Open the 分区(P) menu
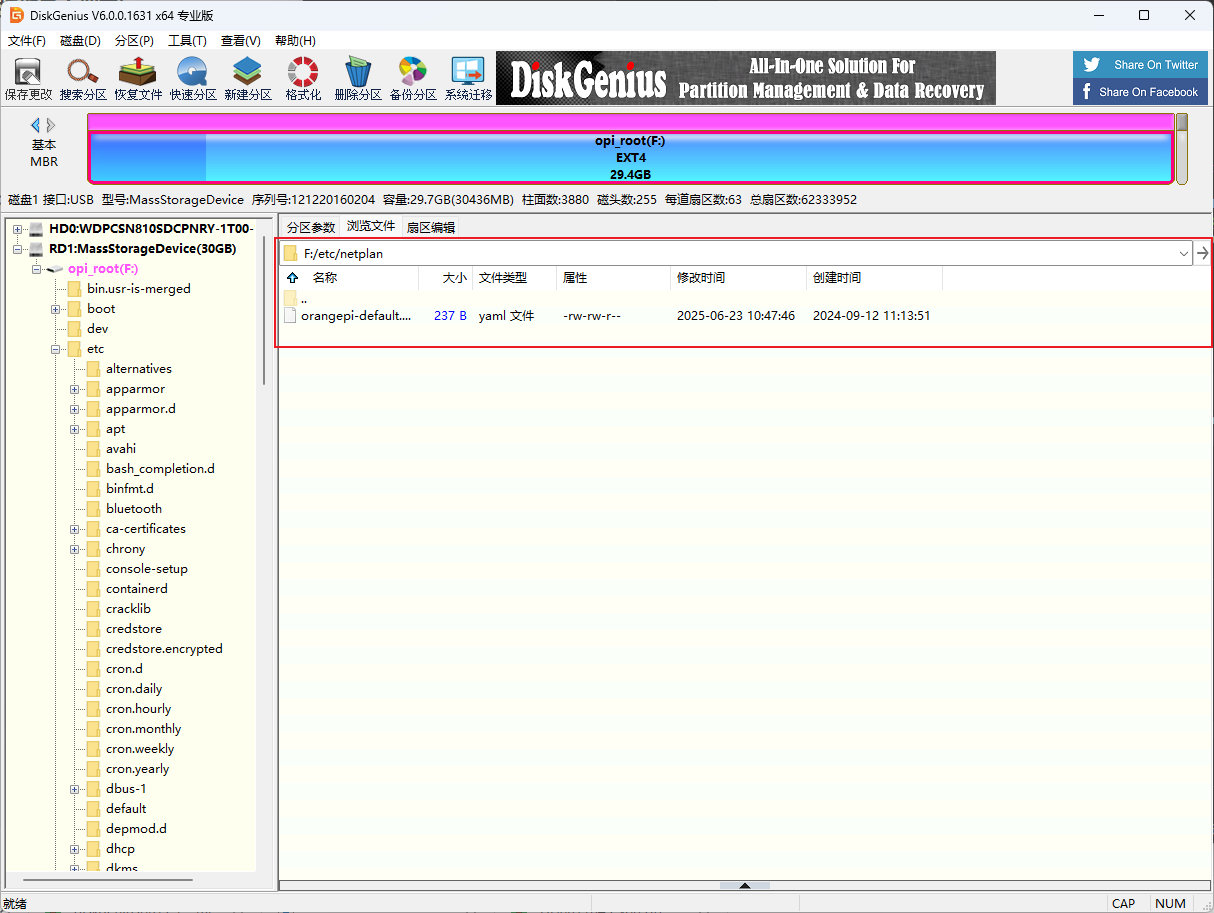Viewport: 1214px width, 913px height. click(x=134, y=41)
